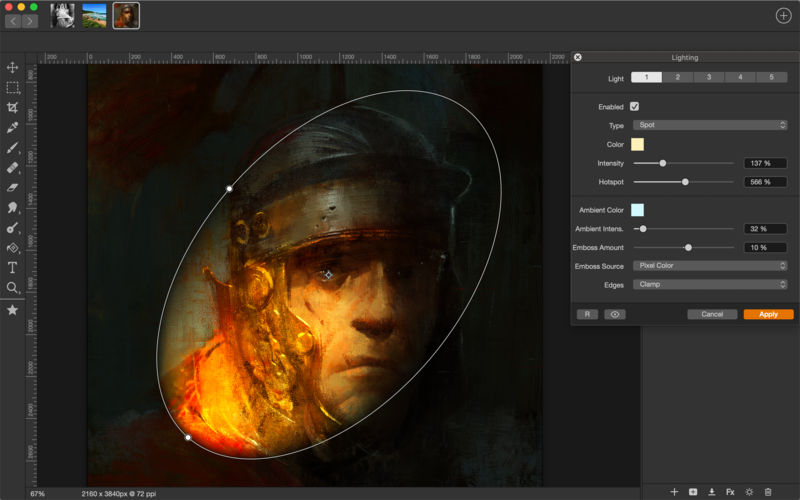The height and width of the screenshot is (500, 800).
Task: Select light 5 in the Light selector
Action: [x=771, y=77]
